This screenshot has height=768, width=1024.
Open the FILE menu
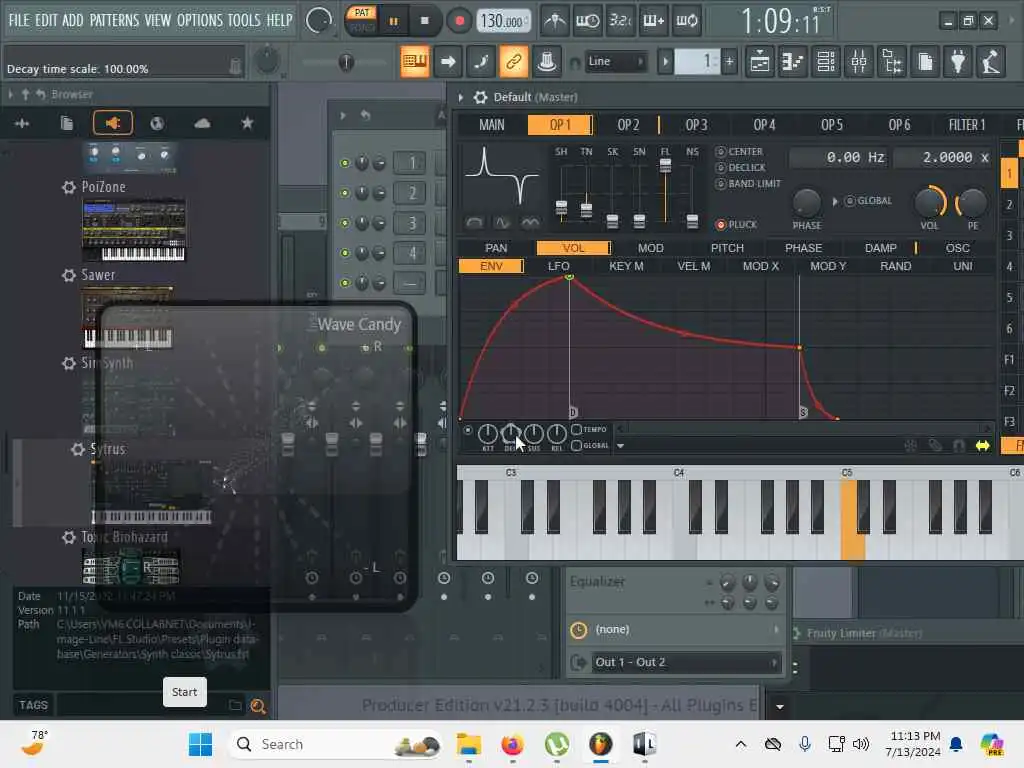(19, 20)
